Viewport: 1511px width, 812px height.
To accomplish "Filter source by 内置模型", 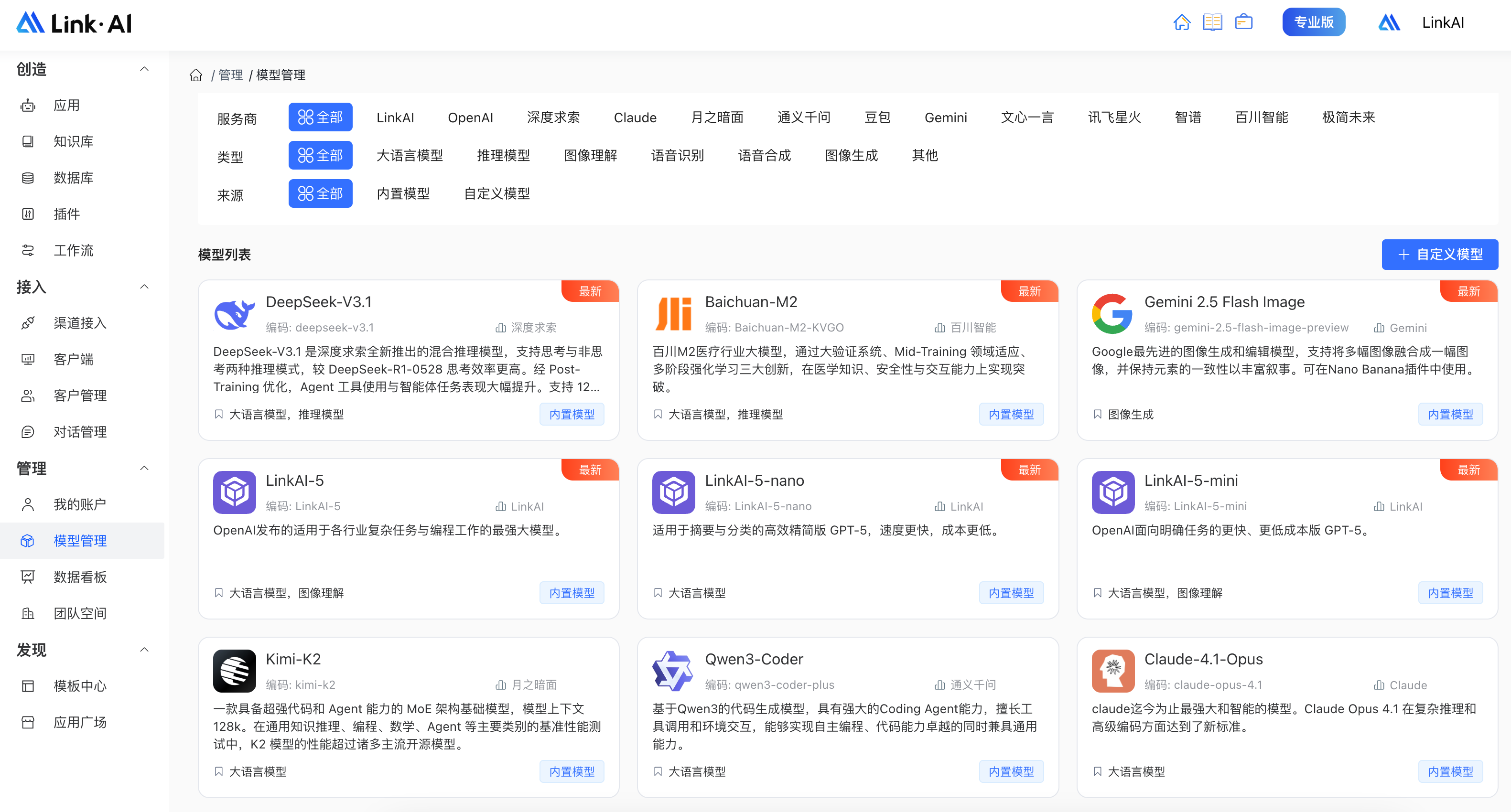I will pos(403,193).
